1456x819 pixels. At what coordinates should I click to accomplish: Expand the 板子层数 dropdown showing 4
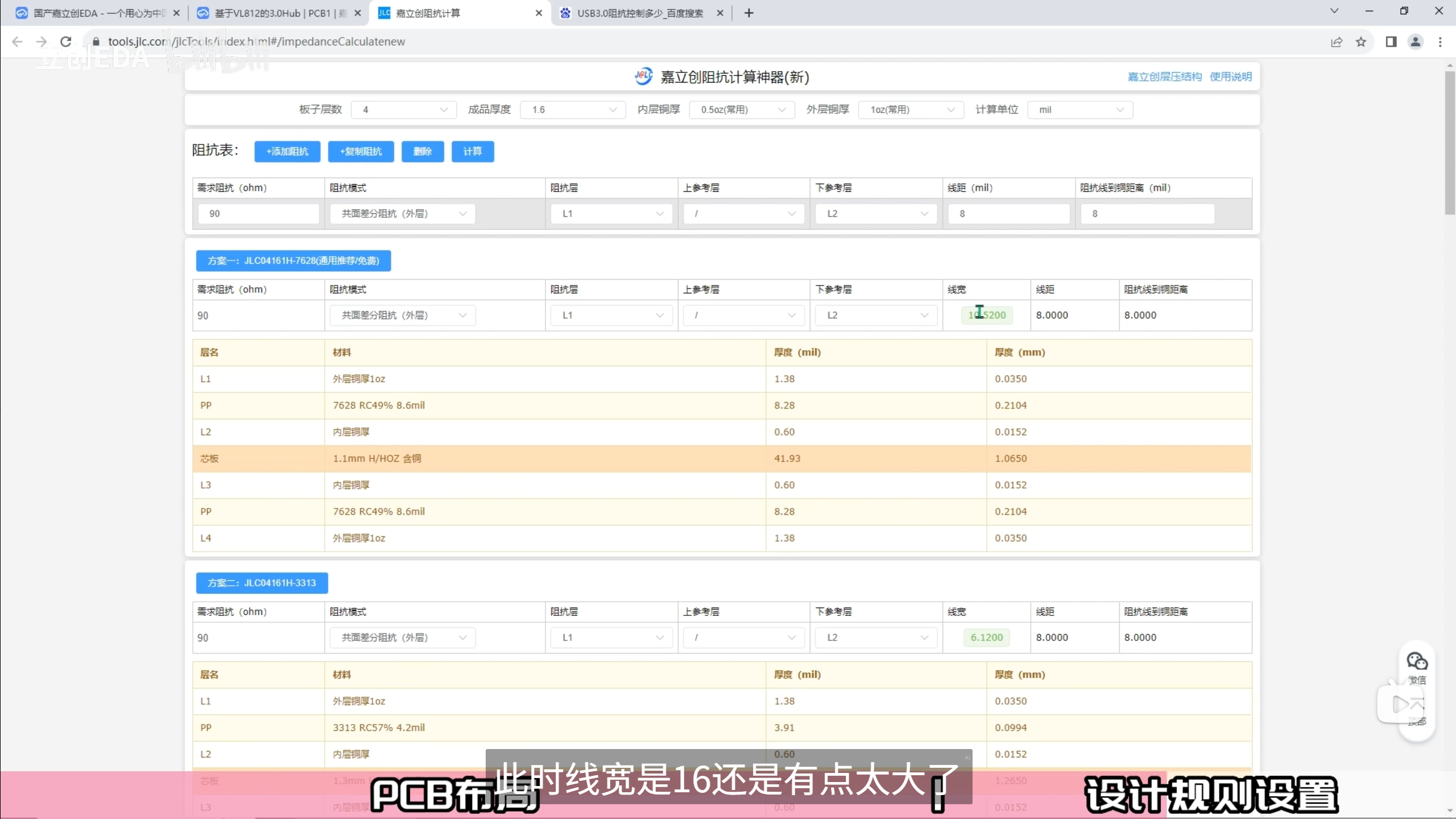click(x=404, y=110)
